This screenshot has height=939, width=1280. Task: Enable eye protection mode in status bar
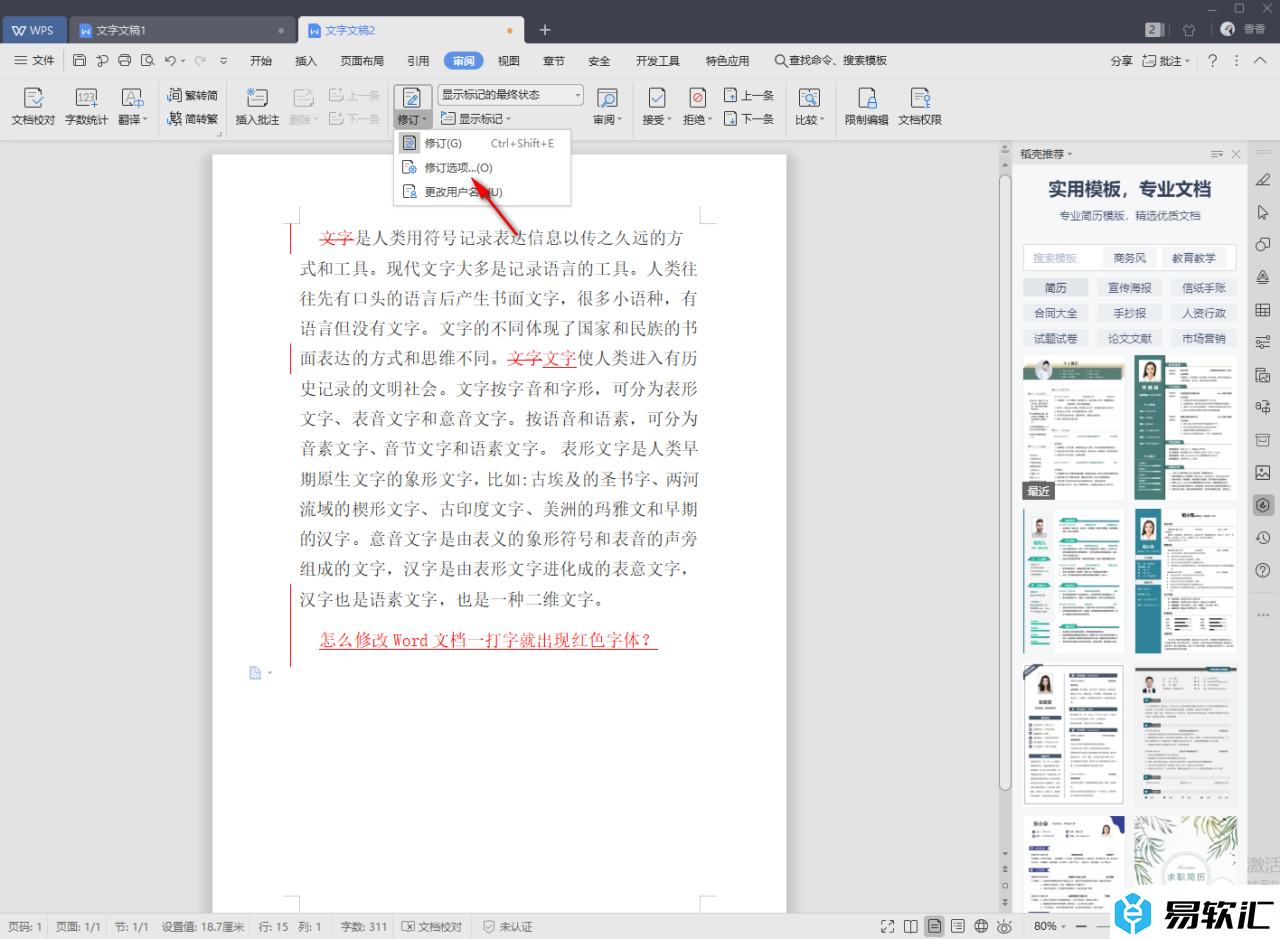(1004, 927)
